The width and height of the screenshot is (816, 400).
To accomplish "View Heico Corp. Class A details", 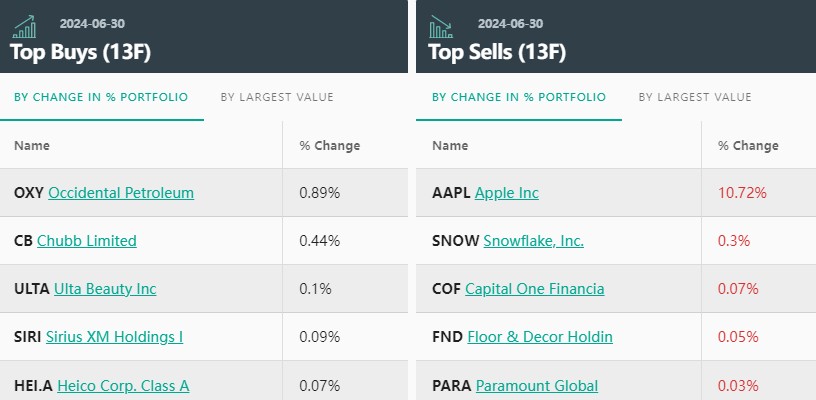I will click(124, 385).
